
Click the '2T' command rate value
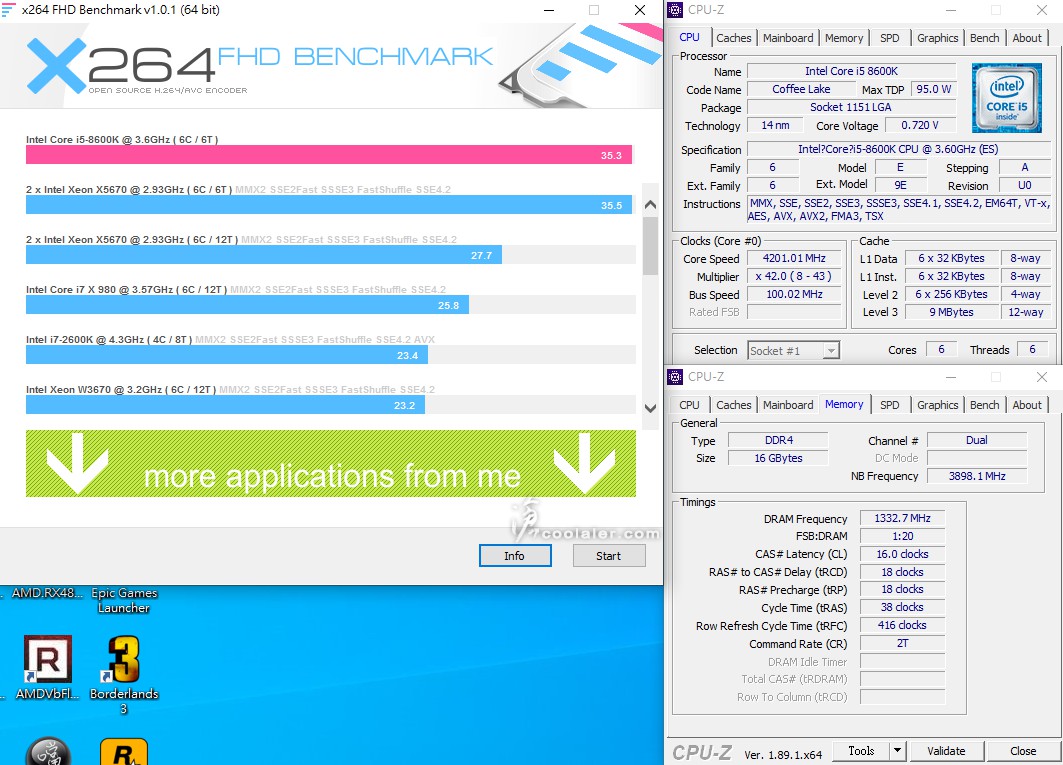click(902, 643)
